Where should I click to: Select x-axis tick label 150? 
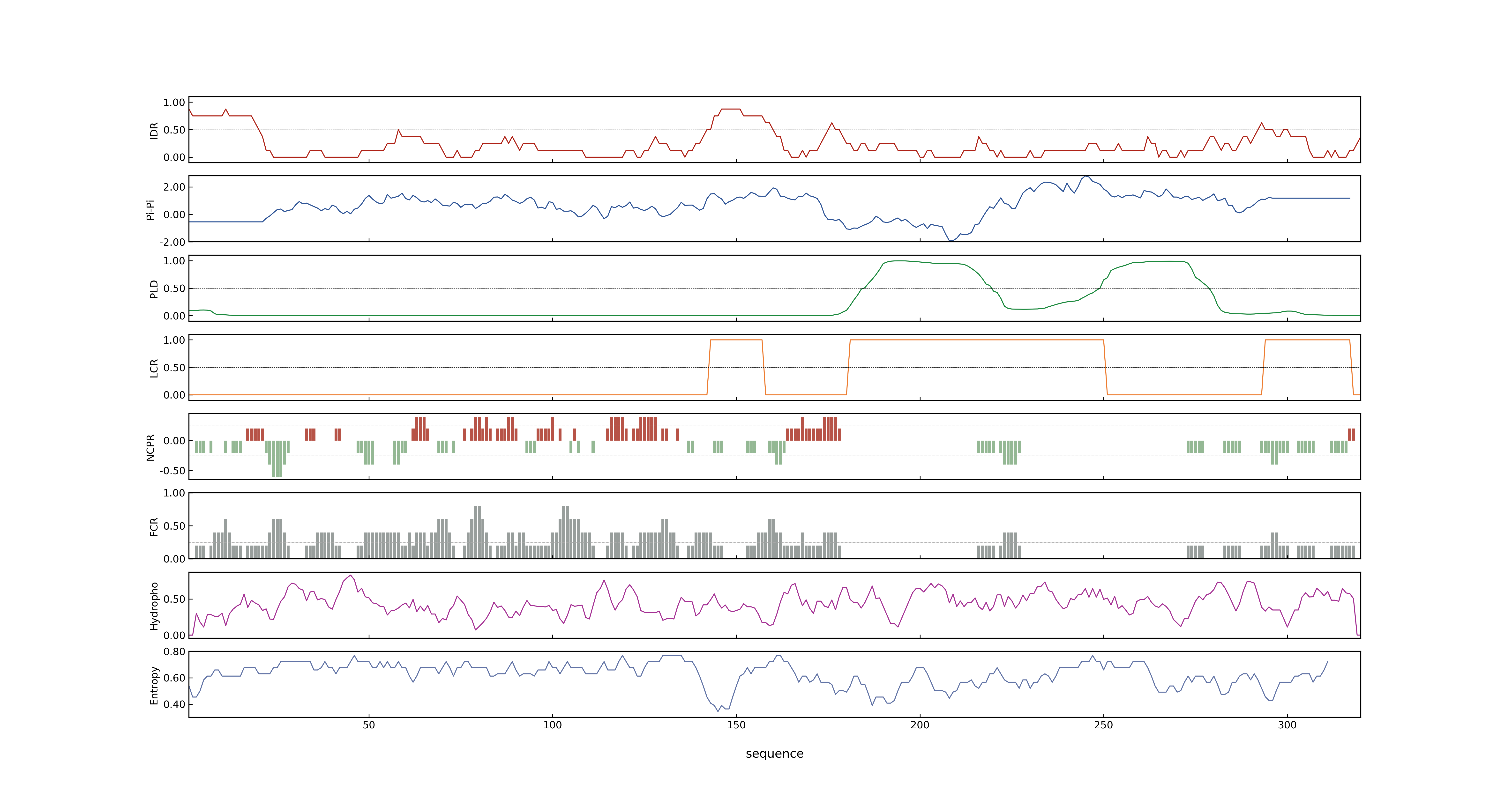[x=736, y=725]
